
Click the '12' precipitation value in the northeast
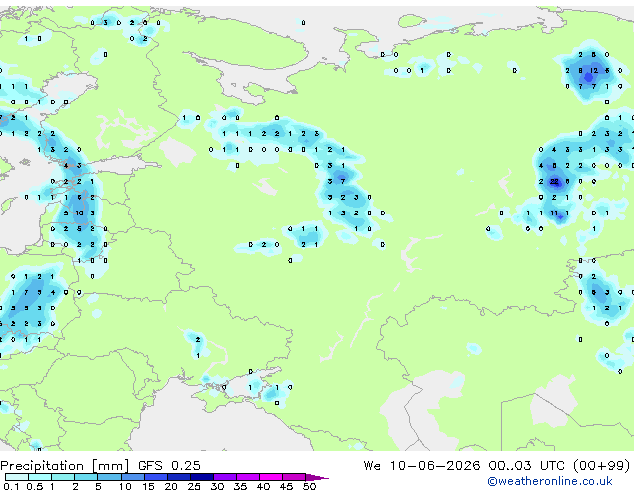pos(593,70)
